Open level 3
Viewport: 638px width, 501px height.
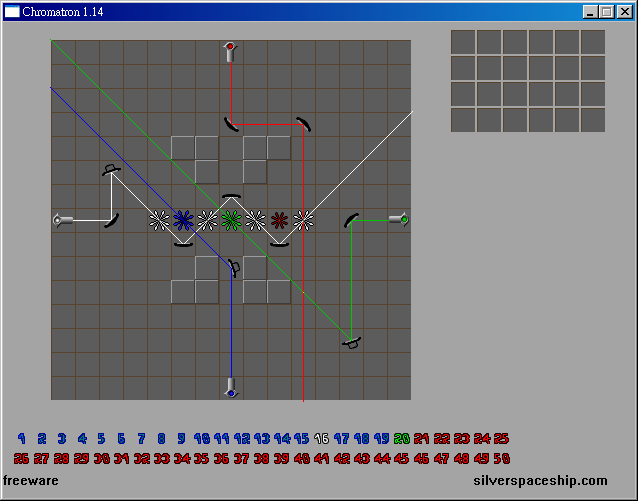point(61,438)
